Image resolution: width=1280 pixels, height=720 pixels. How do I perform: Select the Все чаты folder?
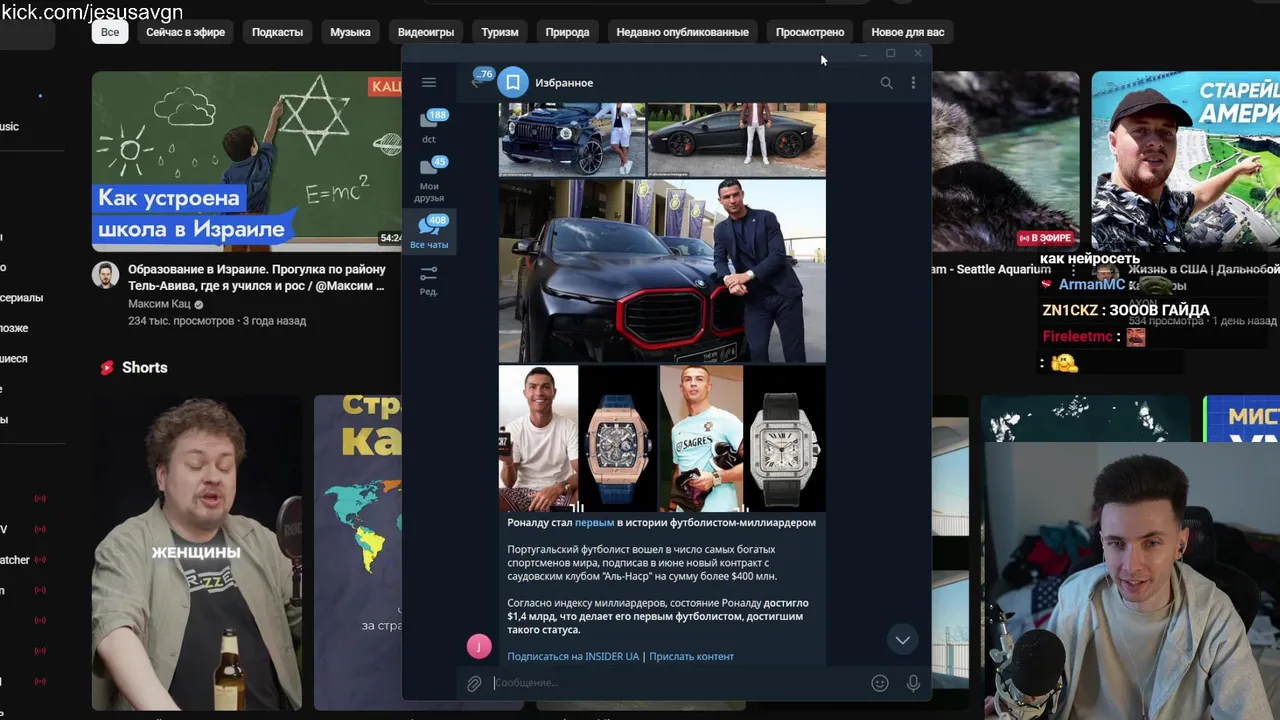[429, 232]
